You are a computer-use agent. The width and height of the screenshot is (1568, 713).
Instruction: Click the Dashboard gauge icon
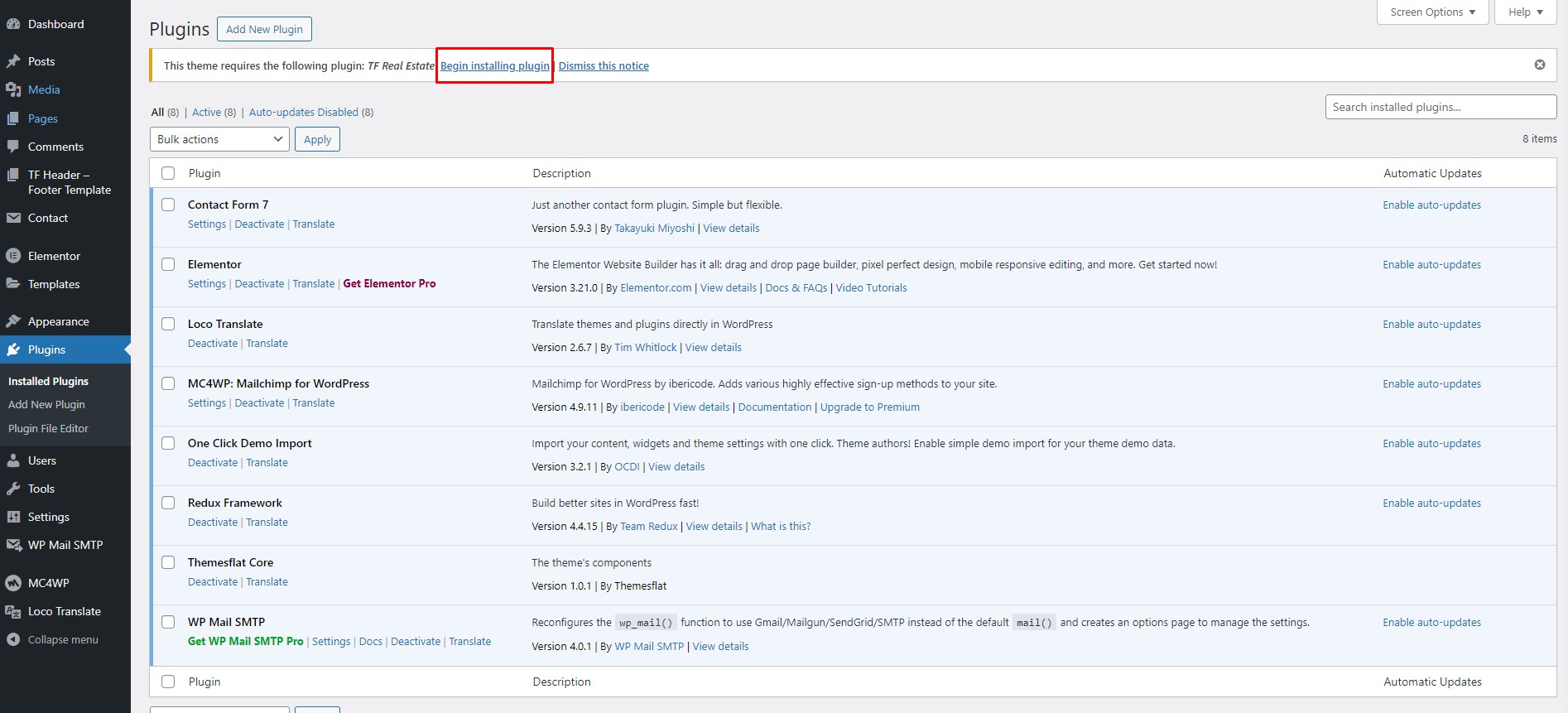pyautogui.click(x=13, y=24)
